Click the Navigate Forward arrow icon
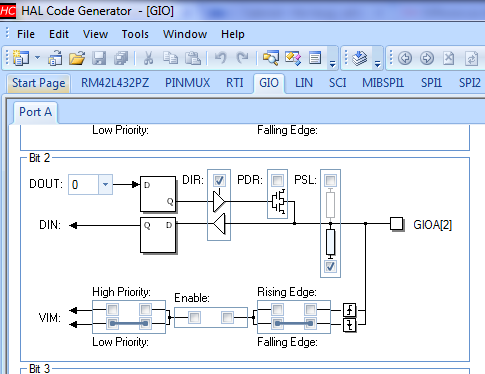This screenshot has height=374, width=485. point(427,58)
